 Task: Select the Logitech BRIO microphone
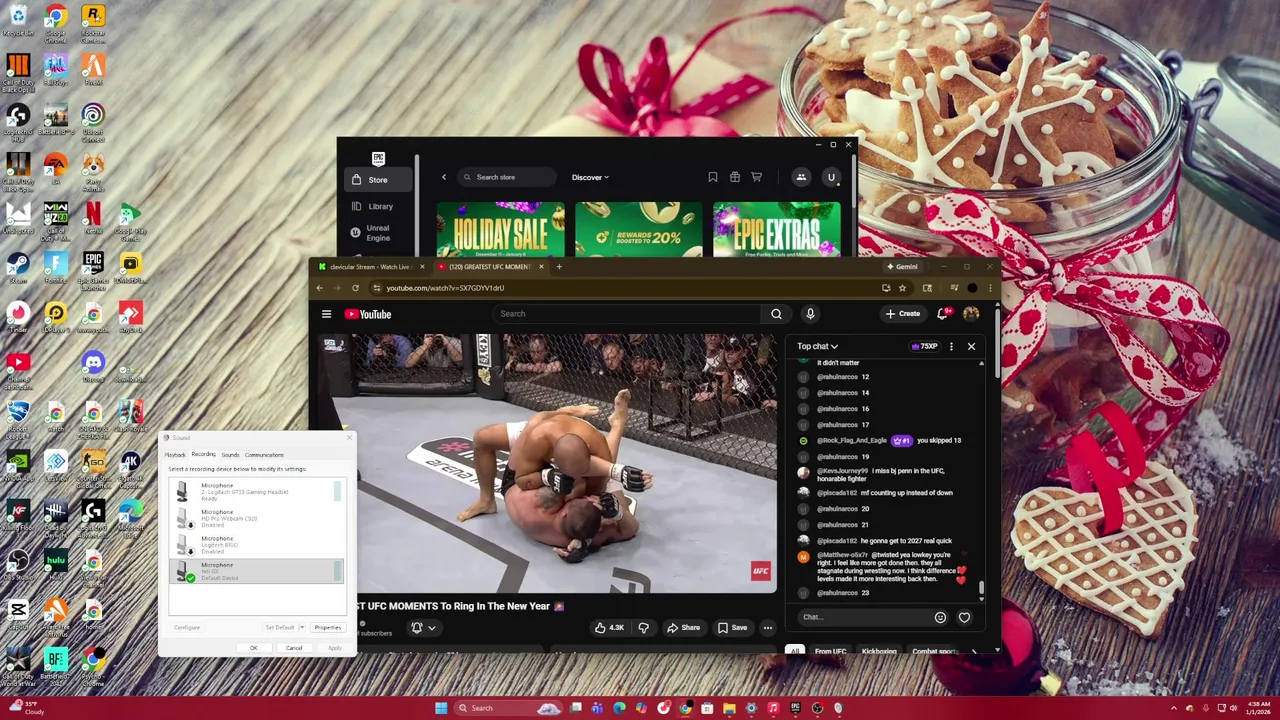(x=256, y=545)
